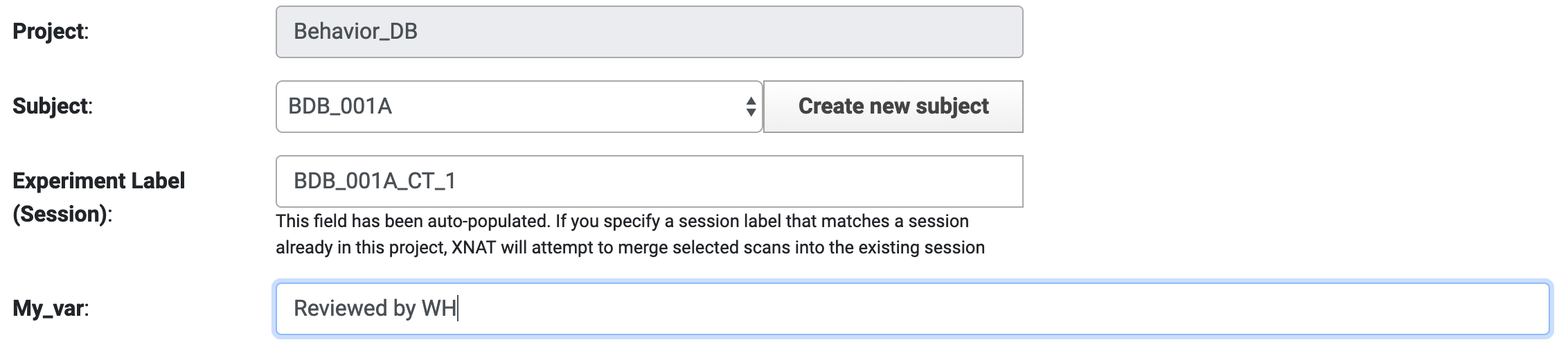Click the up-down arrows on Subject selector
Screen dimensions: 1568x349
pyautogui.click(x=751, y=107)
